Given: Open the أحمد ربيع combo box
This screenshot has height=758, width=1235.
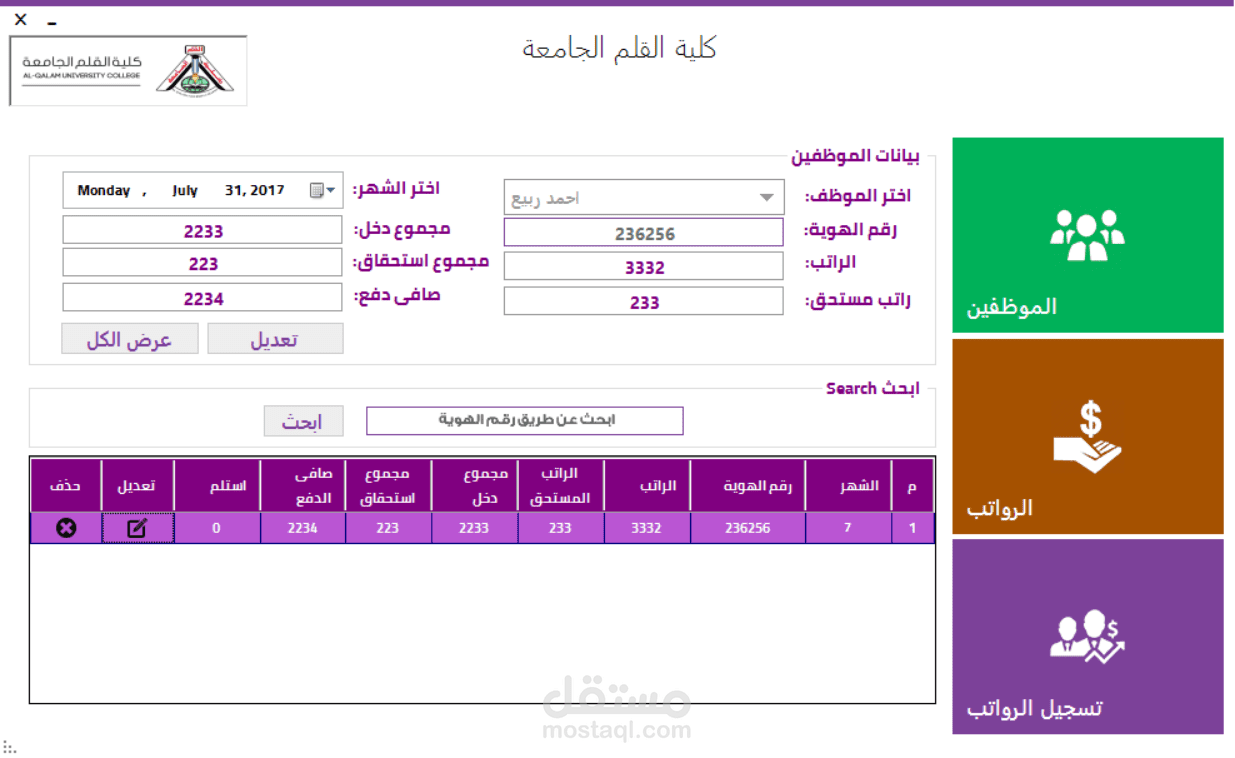Looking at the screenshot, I should [643, 196].
